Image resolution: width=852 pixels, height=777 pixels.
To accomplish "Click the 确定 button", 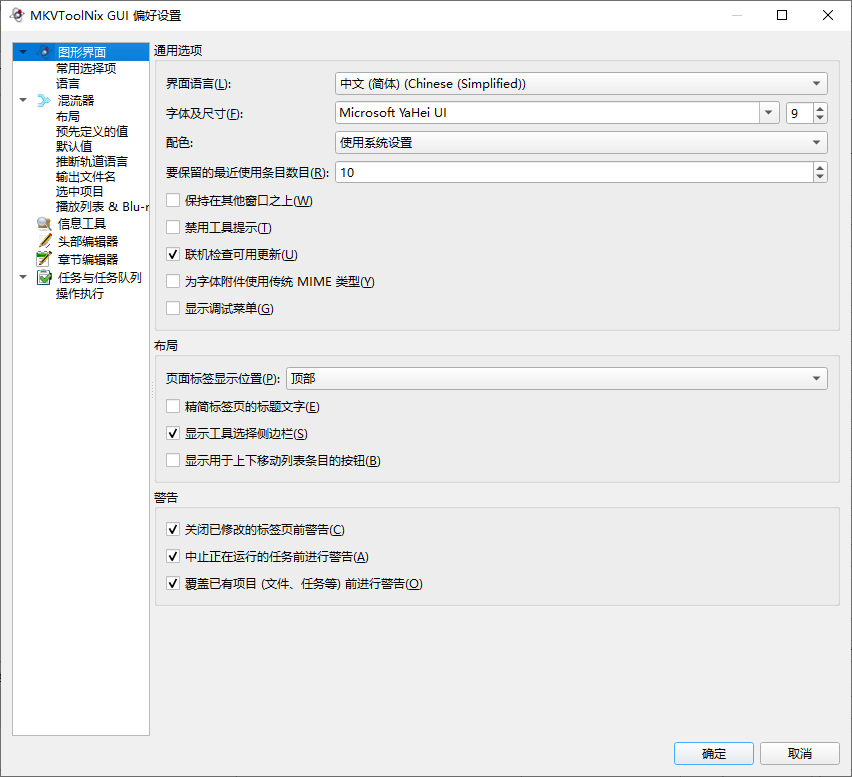I will (713, 753).
